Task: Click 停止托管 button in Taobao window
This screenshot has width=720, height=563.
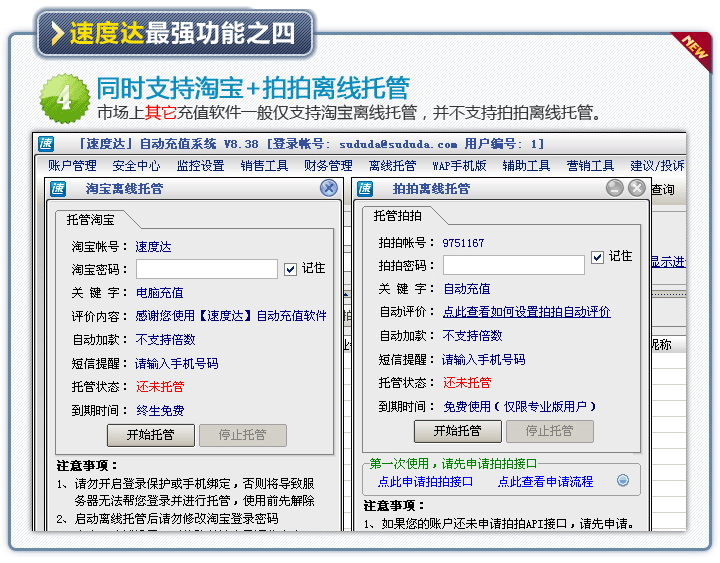Action: point(242,435)
